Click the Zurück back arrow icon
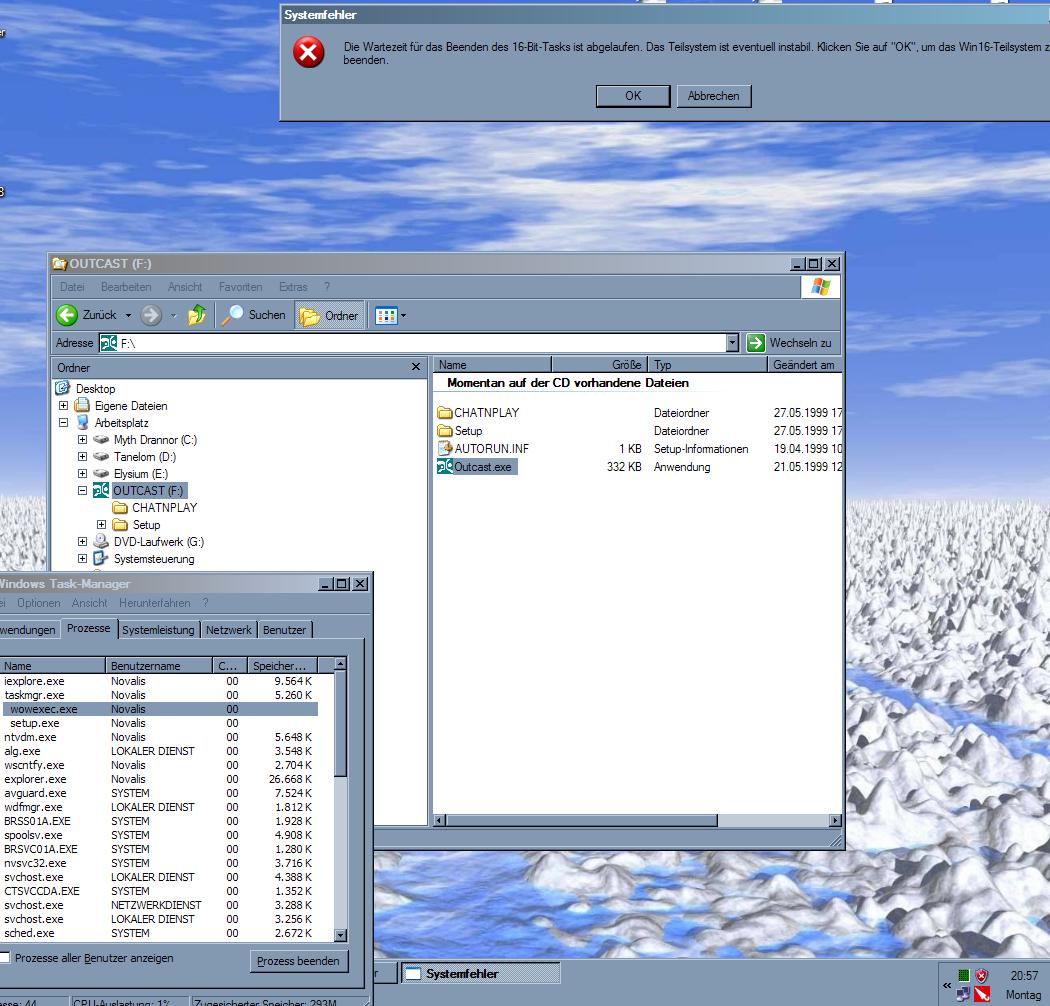This screenshot has width=1050, height=1006. [x=67, y=315]
